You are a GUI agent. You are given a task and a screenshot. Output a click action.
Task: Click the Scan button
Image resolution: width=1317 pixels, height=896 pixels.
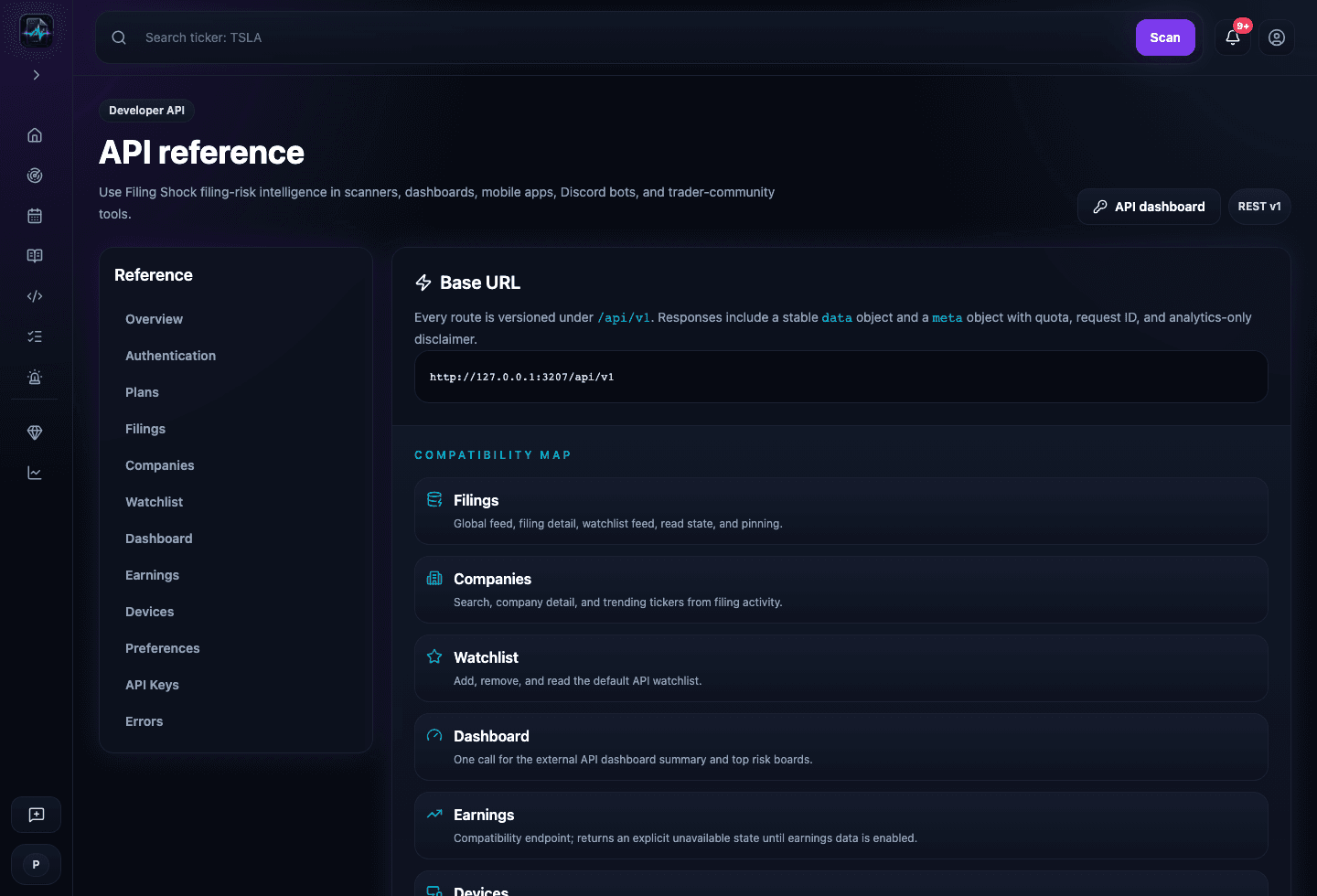tap(1165, 37)
